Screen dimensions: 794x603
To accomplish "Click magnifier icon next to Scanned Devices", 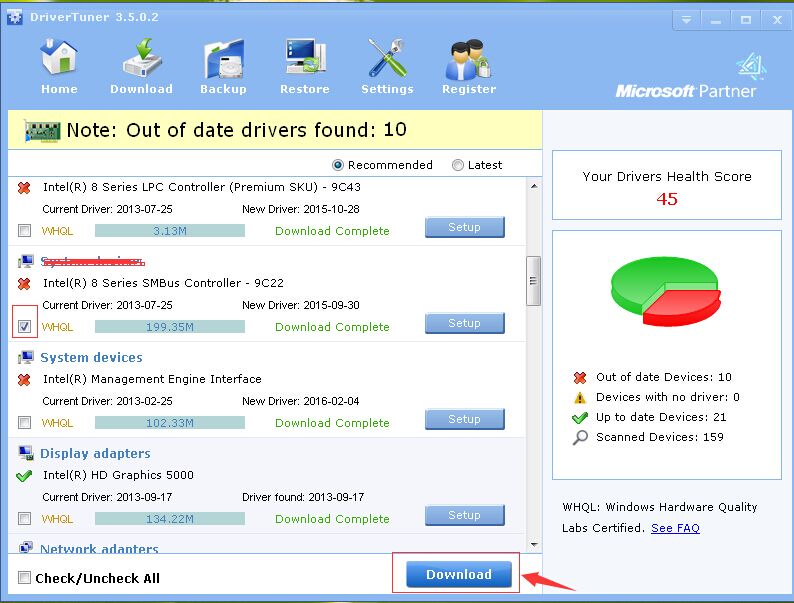I will point(580,437).
